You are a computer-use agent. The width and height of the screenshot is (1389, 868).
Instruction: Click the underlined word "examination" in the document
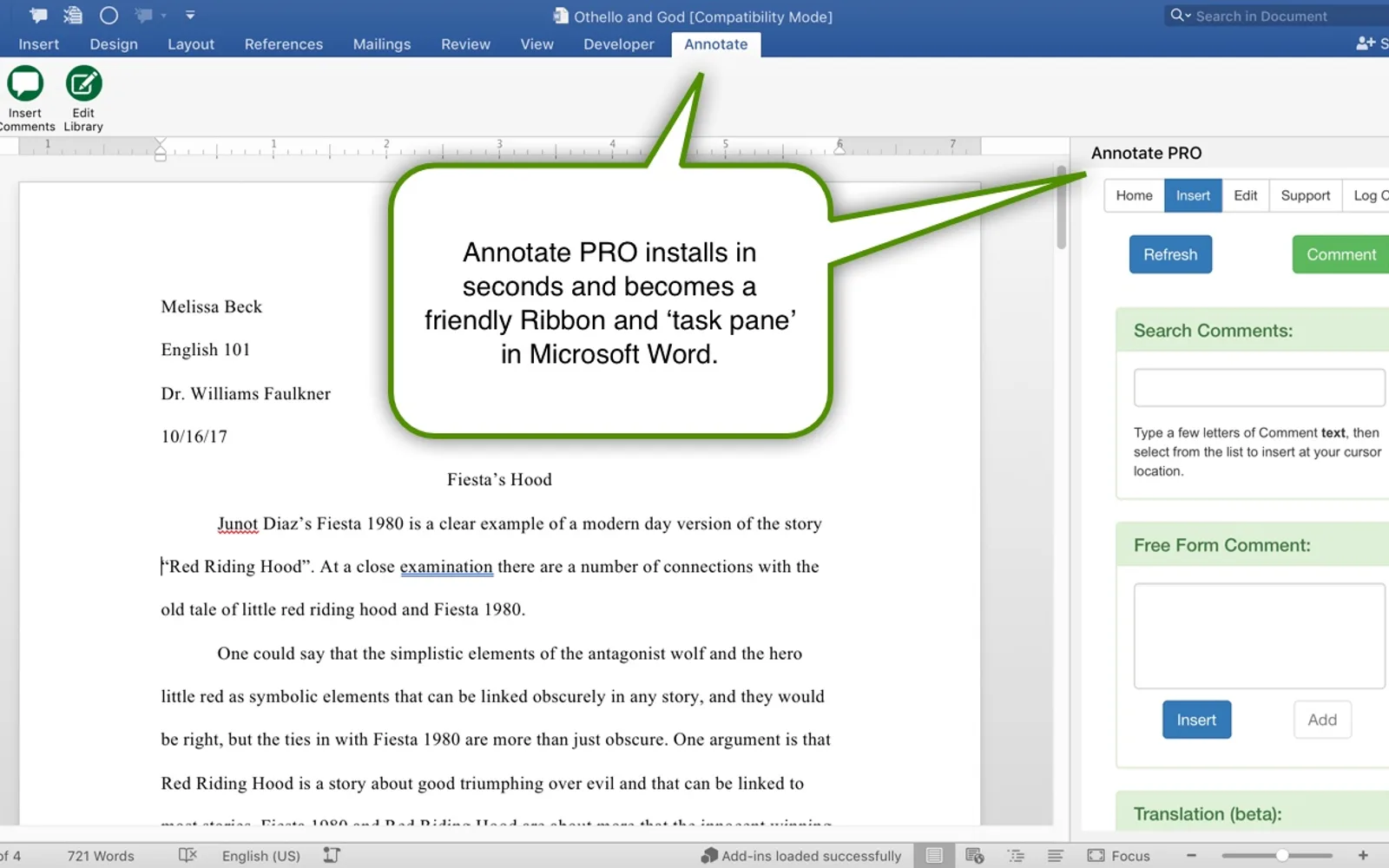pos(446,567)
